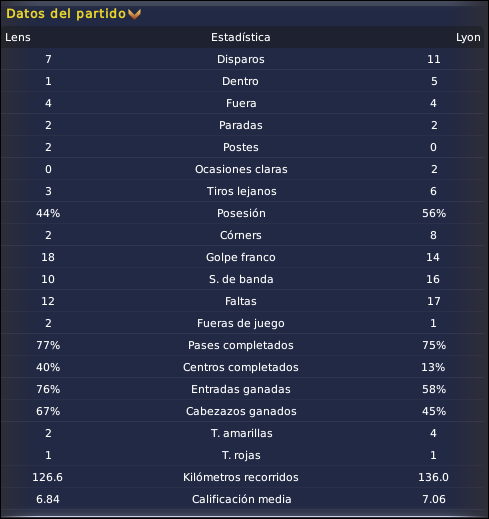Viewport: 489px width, 519px height.
Task: Select Lens 44% possession value
Action: click(48, 213)
